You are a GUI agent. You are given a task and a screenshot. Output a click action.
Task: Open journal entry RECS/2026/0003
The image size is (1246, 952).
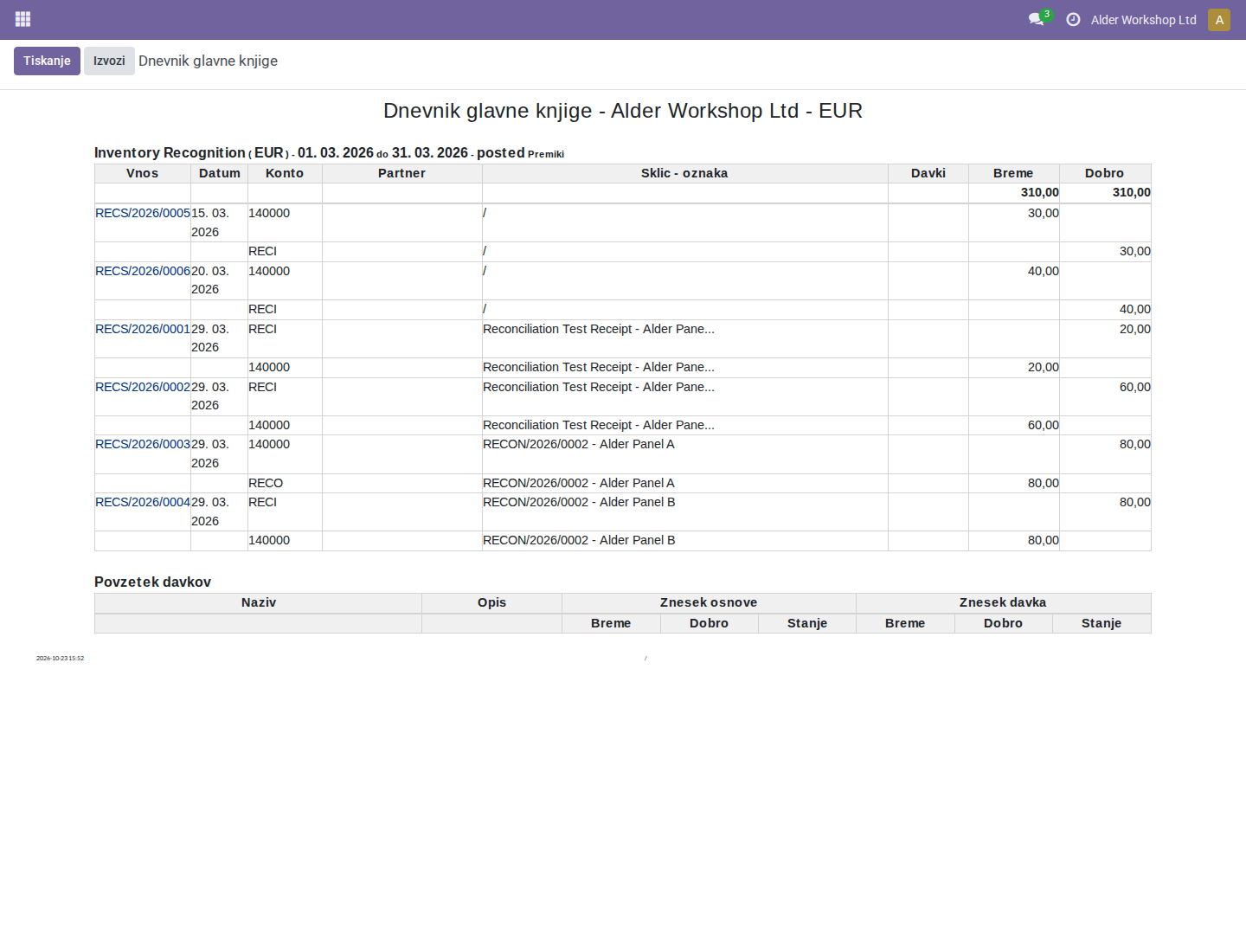pyautogui.click(x=143, y=444)
